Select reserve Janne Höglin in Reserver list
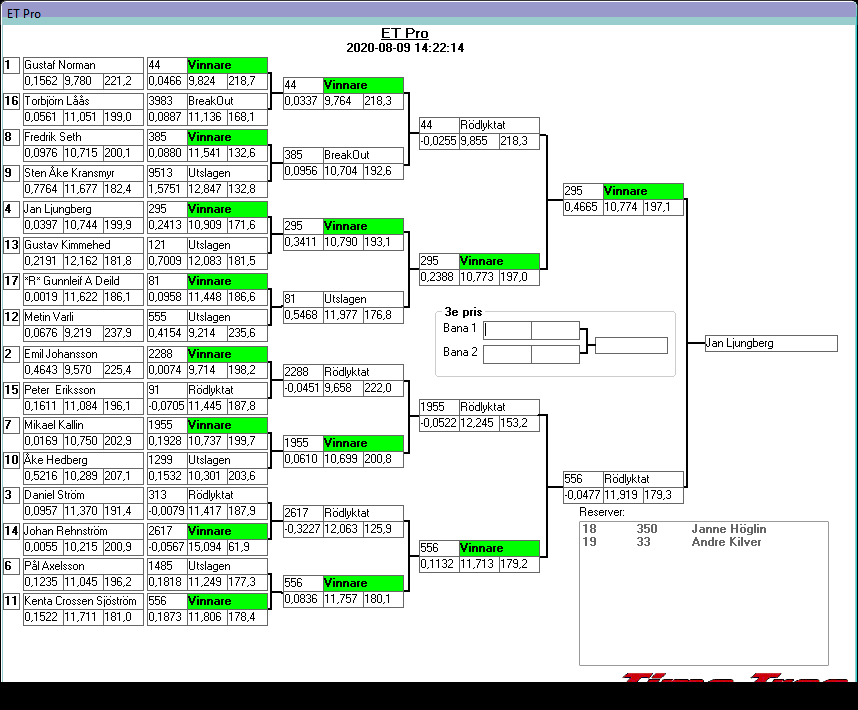 (x=728, y=529)
